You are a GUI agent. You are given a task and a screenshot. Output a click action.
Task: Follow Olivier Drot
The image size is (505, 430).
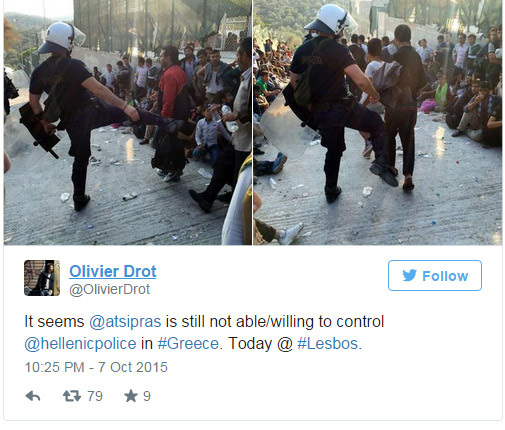pos(435,275)
